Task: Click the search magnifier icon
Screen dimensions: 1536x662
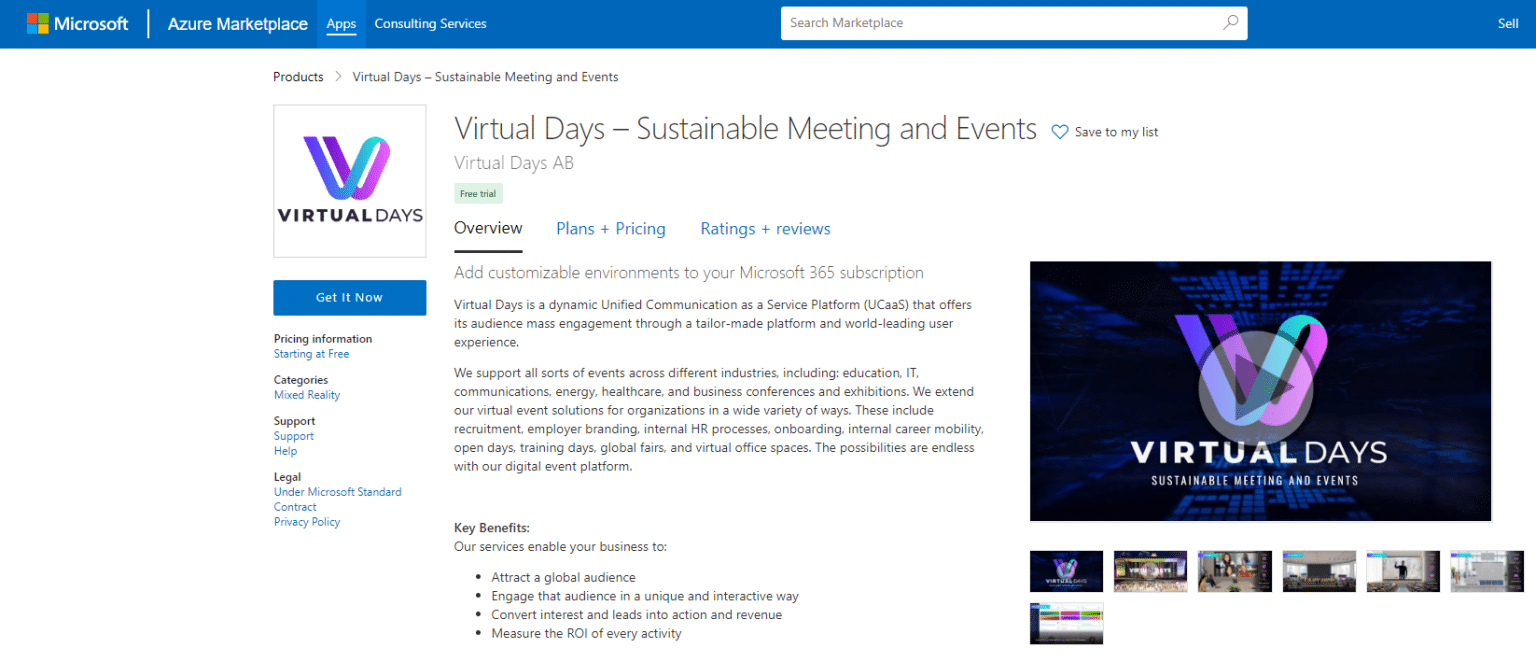Action: tap(1230, 22)
